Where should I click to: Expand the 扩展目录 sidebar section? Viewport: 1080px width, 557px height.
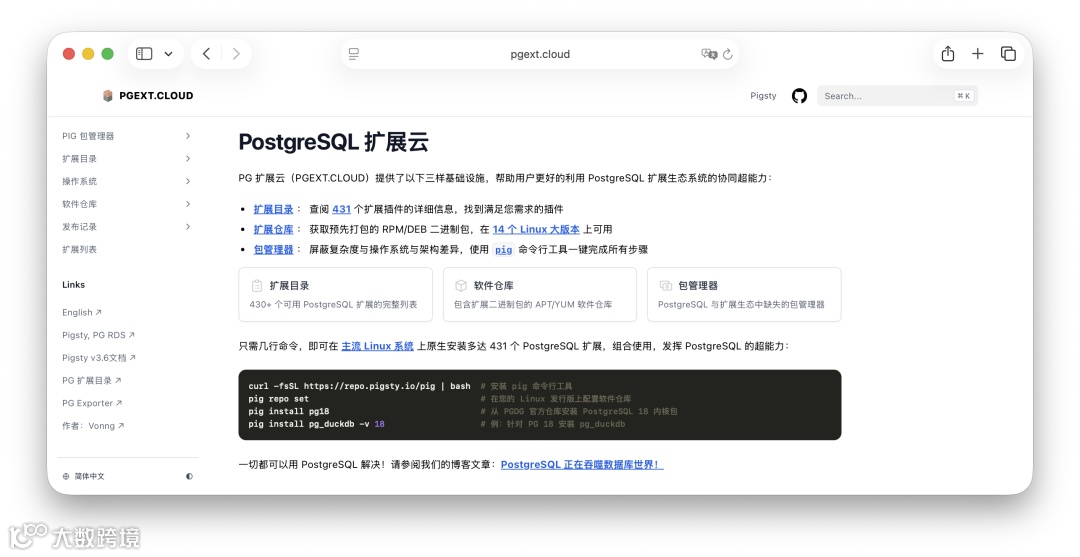click(x=187, y=158)
